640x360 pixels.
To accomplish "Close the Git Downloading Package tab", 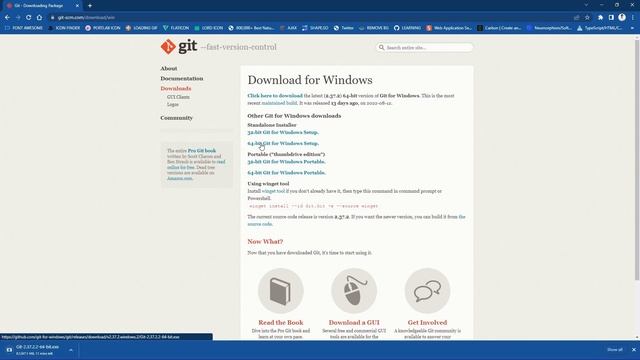I will click(x=77, y=6).
